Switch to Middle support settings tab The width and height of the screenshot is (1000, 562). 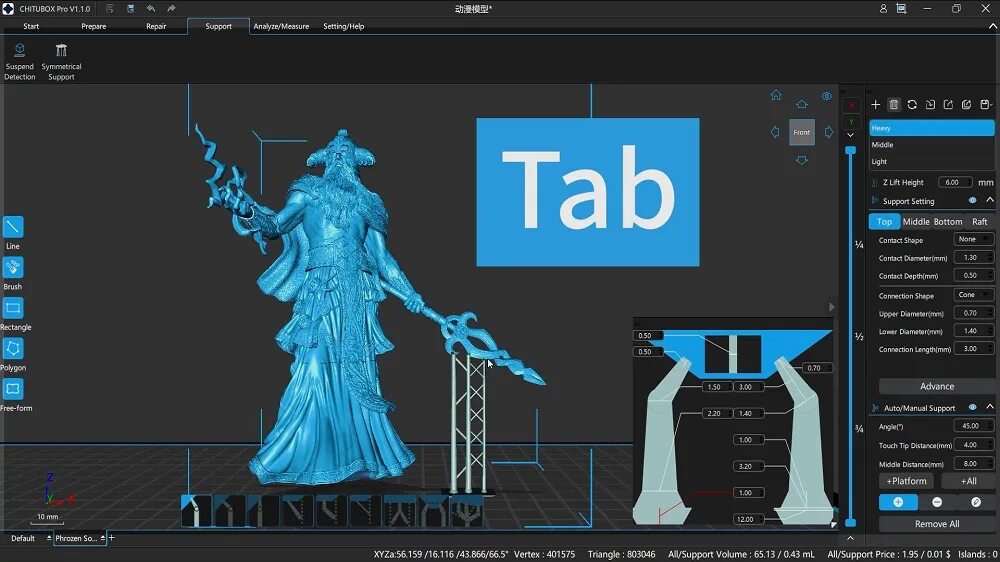point(916,221)
